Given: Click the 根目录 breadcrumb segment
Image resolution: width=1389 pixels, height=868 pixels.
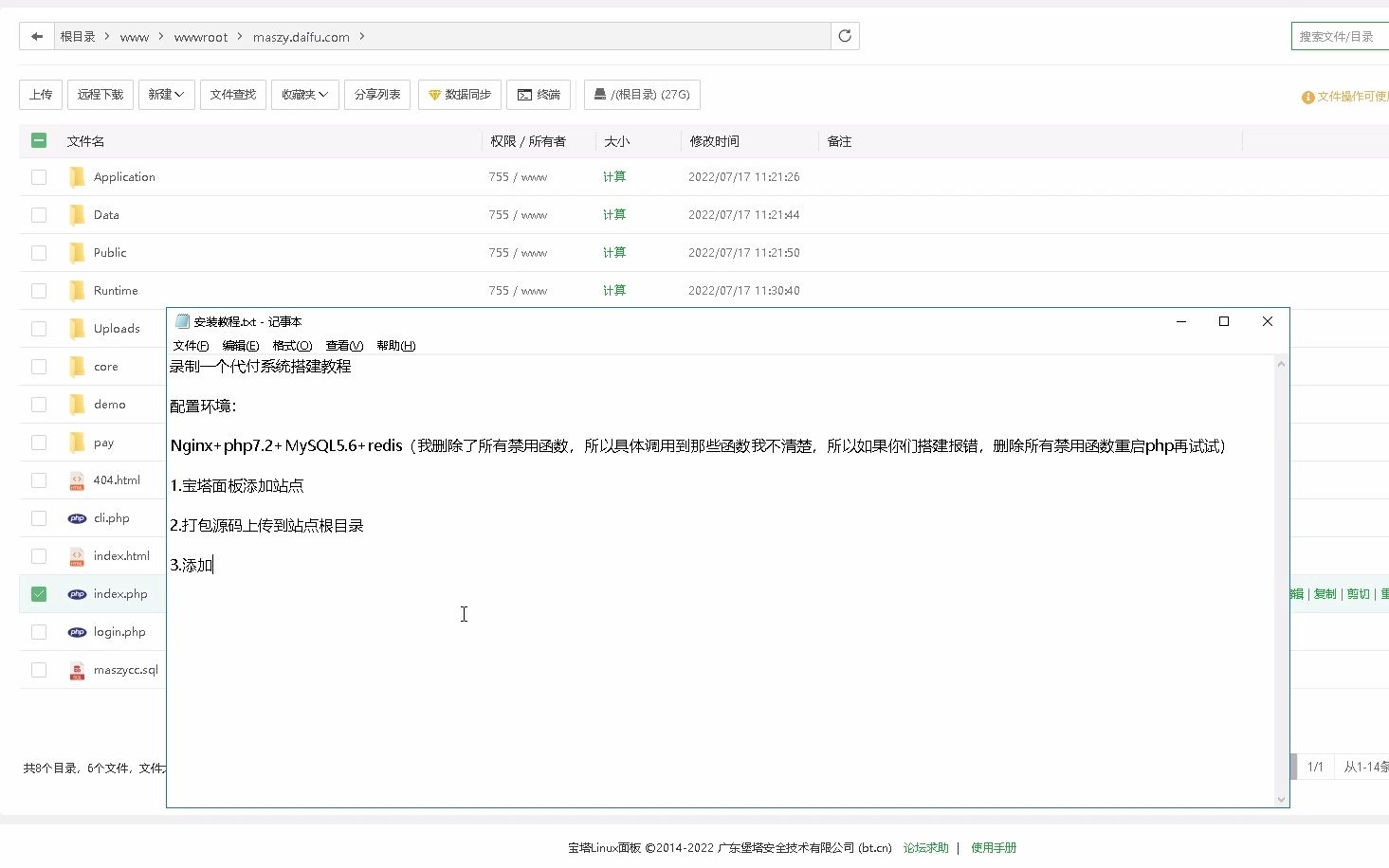Looking at the screenshot, I should tap(78, 37).
